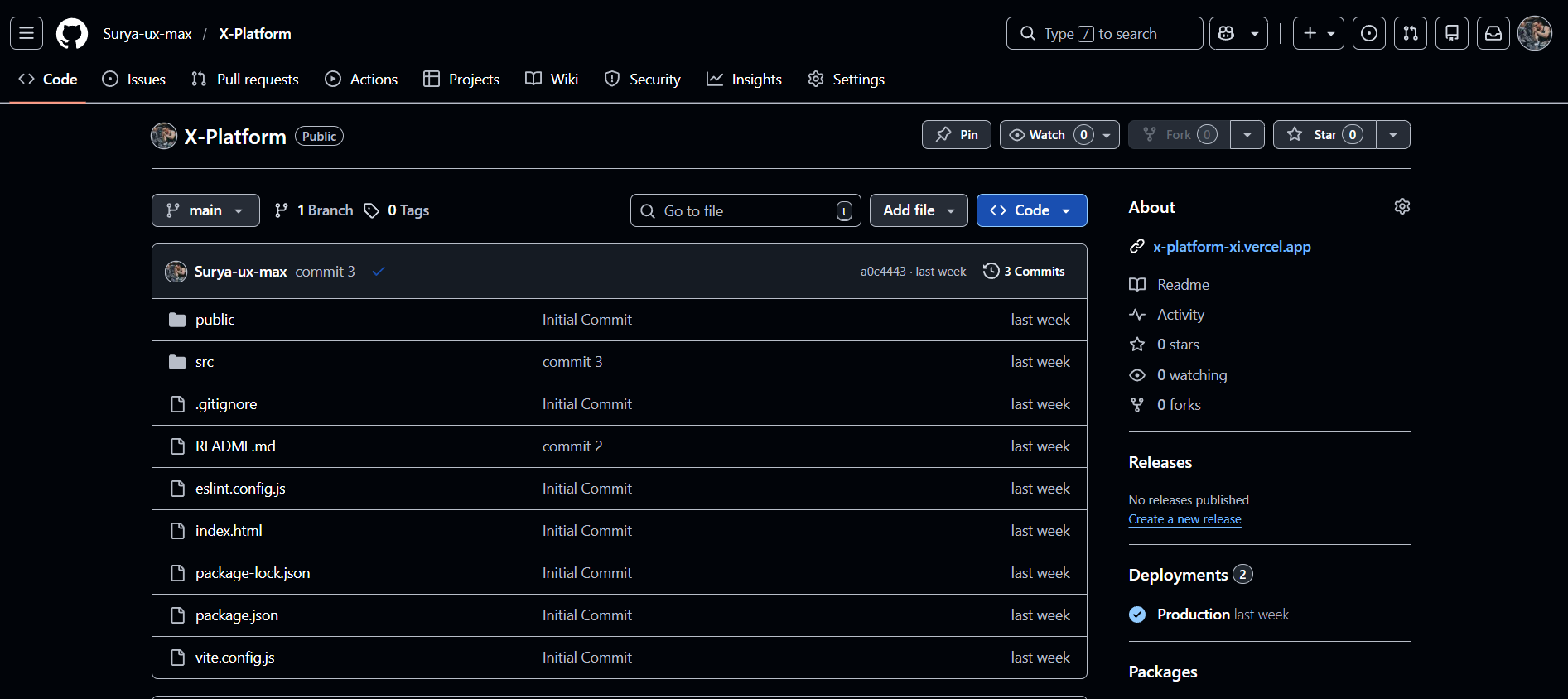Image resolution: width=1568 pixels, height=699 pixels.
Task: Click repository owner avatar beside X-Platform title
Action: [x=164, y=136]
